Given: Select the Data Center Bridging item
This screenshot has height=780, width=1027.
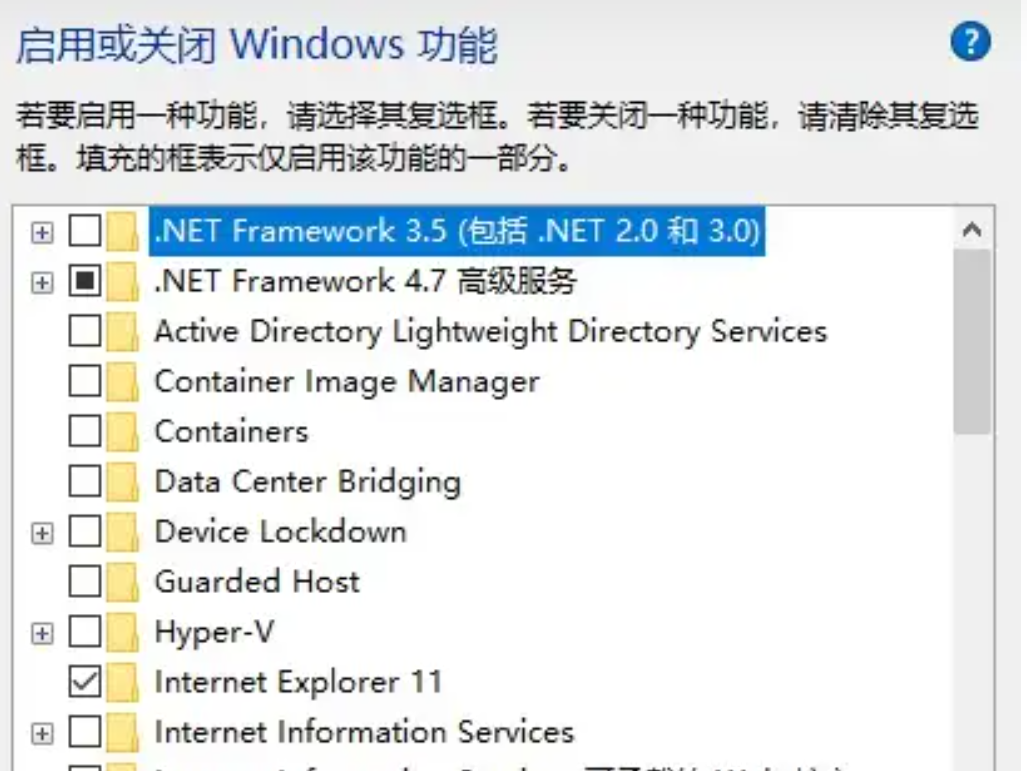Looking at the screenshot, I should (x=307, y=482).
